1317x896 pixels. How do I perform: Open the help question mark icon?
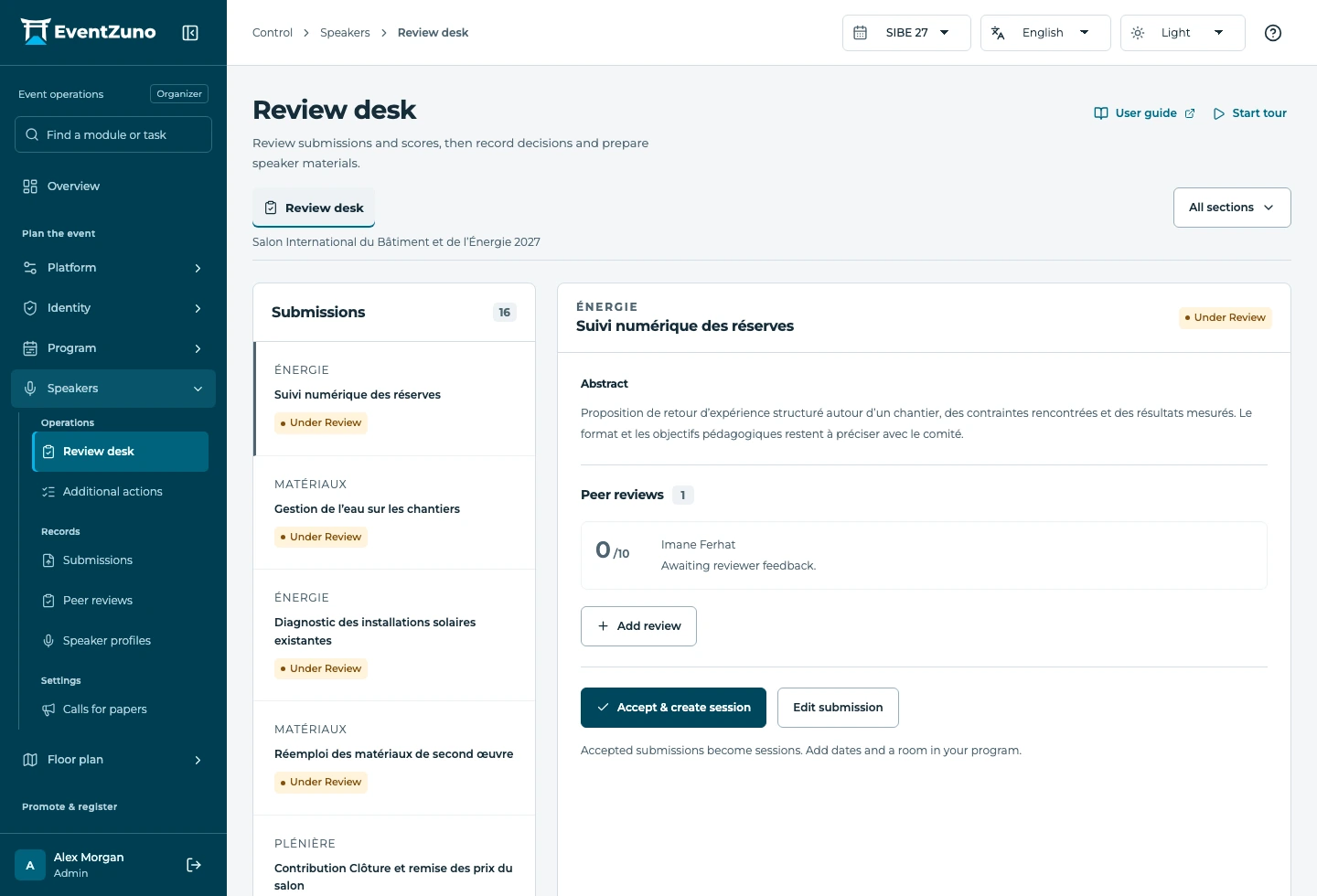click(1273, 33)
